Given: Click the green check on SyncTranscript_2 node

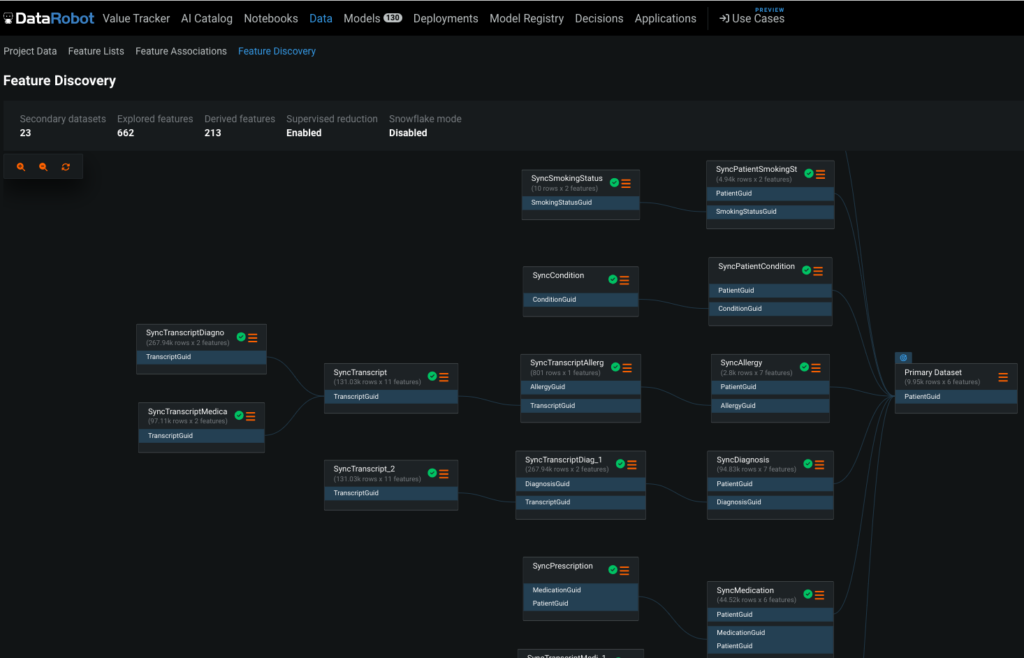Looking at the screenshot, I should pyautogui.click(x=432, y=473).
